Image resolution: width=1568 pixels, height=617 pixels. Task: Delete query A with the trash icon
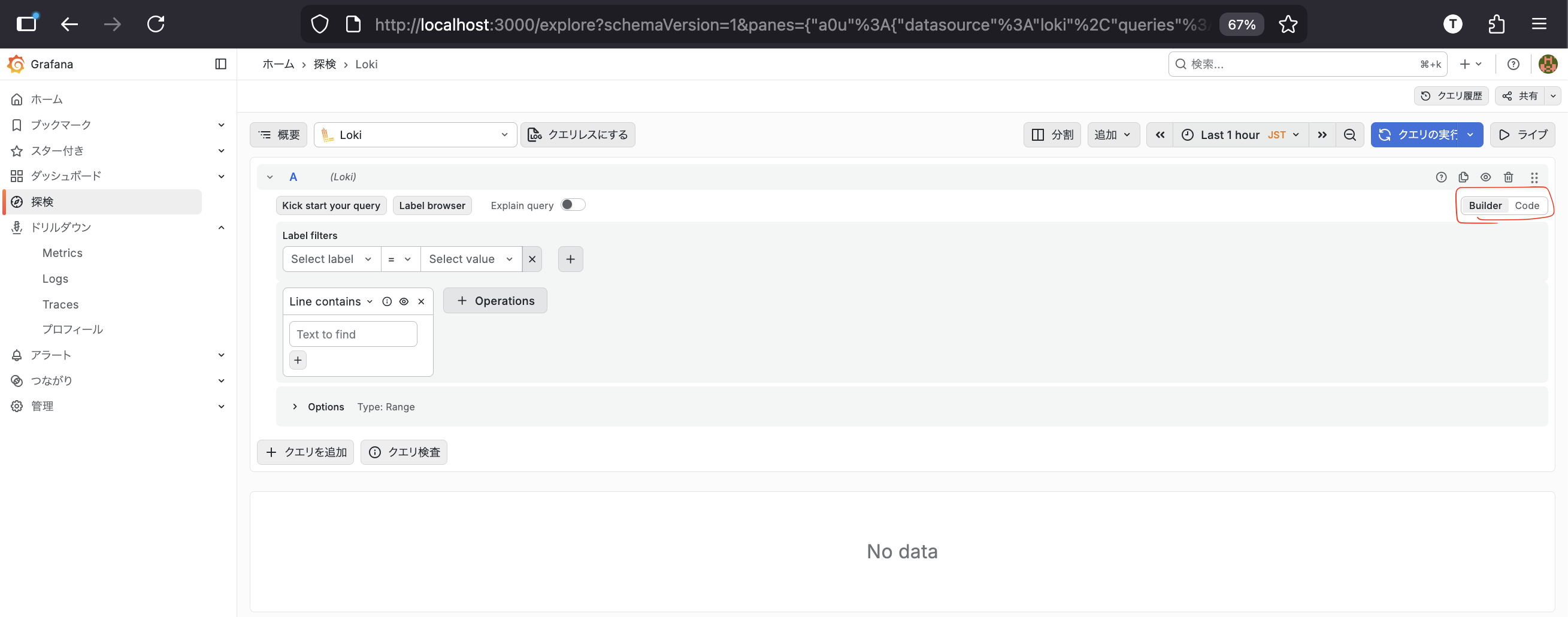point(1508,177)
